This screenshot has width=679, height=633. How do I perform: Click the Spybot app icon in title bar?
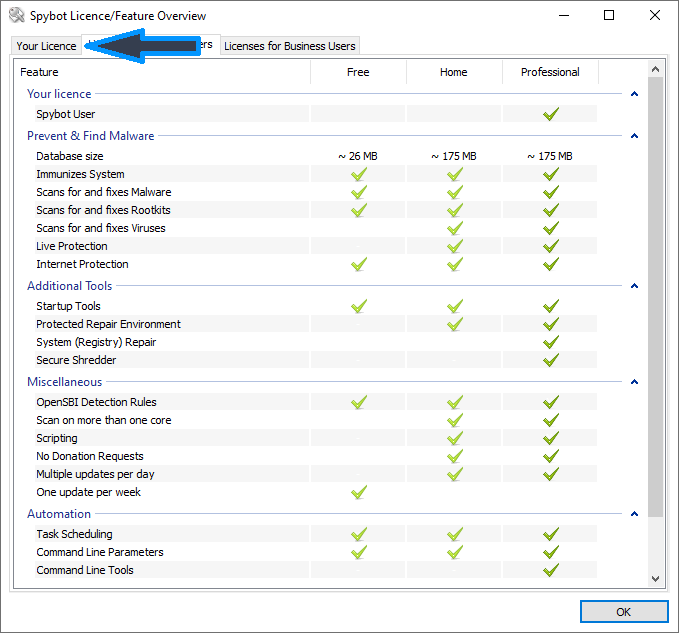17,16
